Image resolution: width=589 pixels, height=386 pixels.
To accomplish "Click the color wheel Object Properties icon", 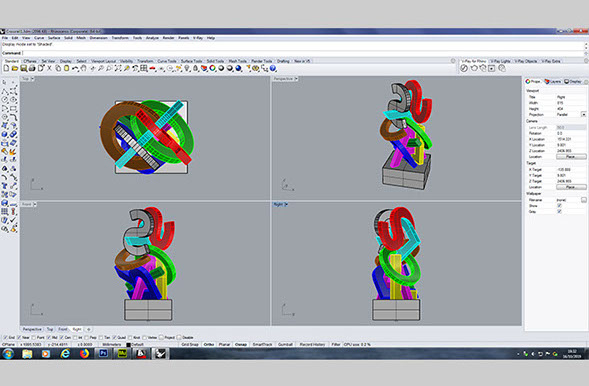I will click(x=213, y=68).
